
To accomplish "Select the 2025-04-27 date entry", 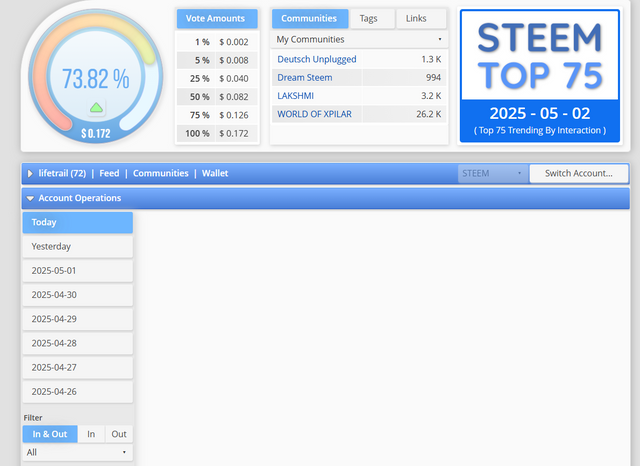I will [78, 367].
